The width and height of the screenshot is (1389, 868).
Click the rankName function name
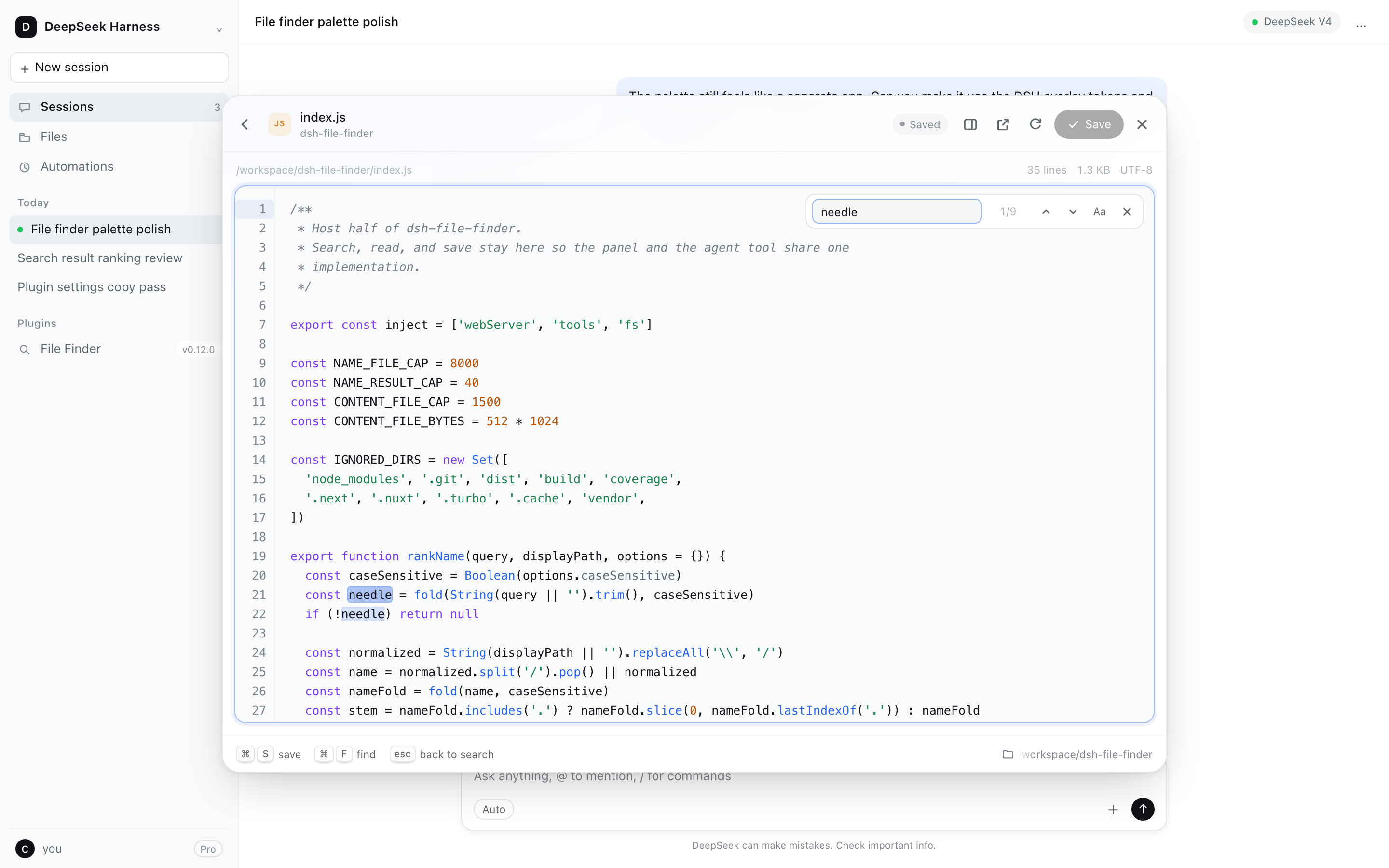pyautogui.click(x=435, y=556)
